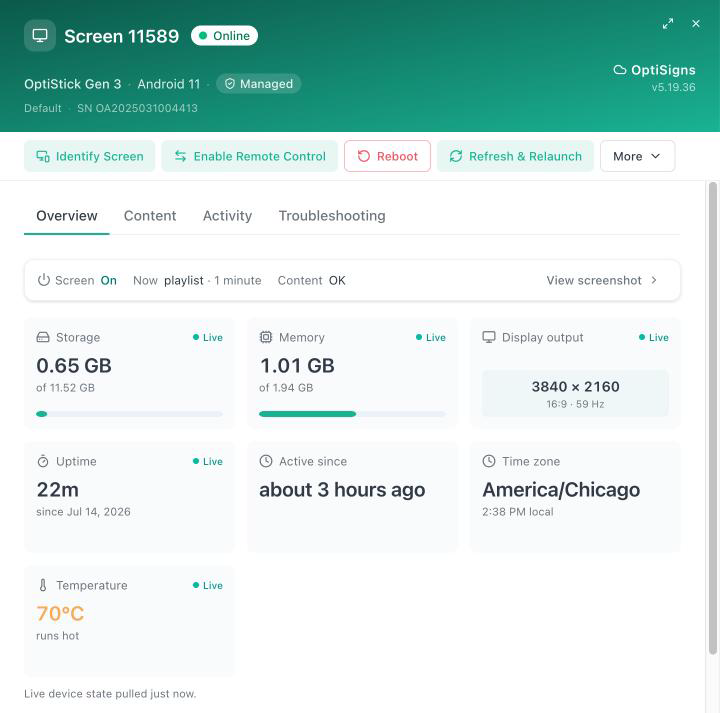Click the chevron beside View screenshot
This screenshot has height=713, width=720.
point(653,280)
